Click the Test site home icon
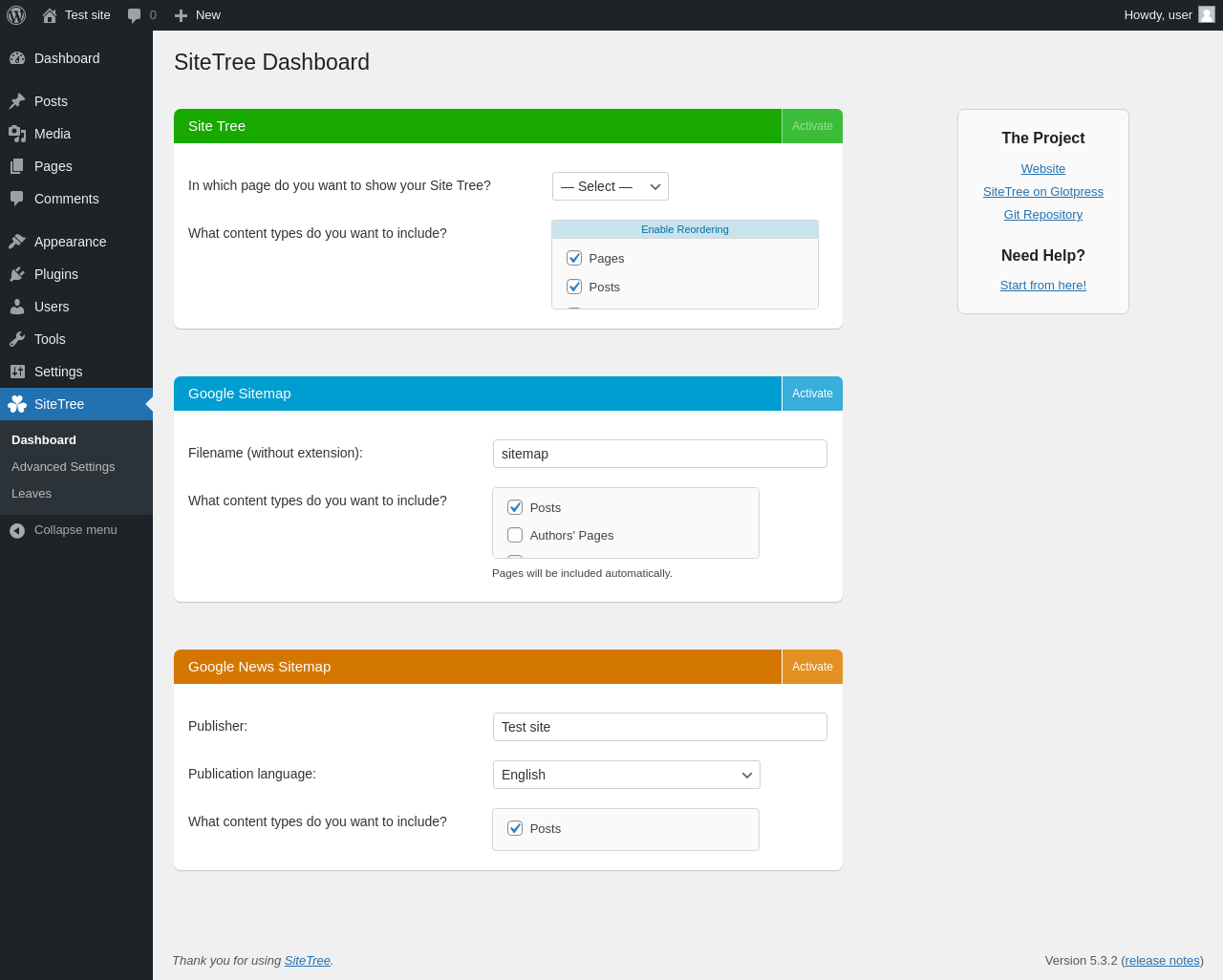Screen dimensions: 1223x980 [50, 15]
